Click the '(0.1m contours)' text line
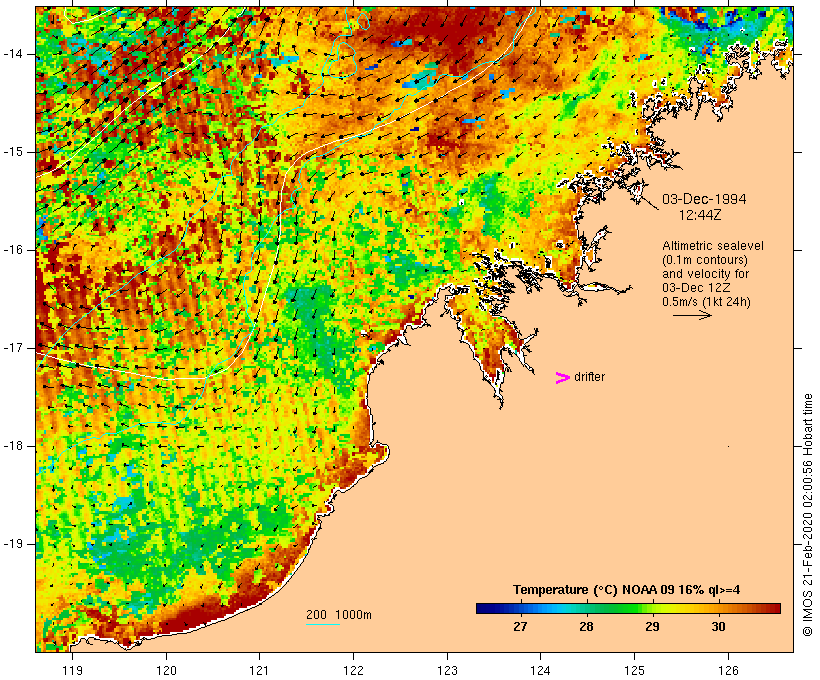This screenshot has height=680, width=820. 705,260
